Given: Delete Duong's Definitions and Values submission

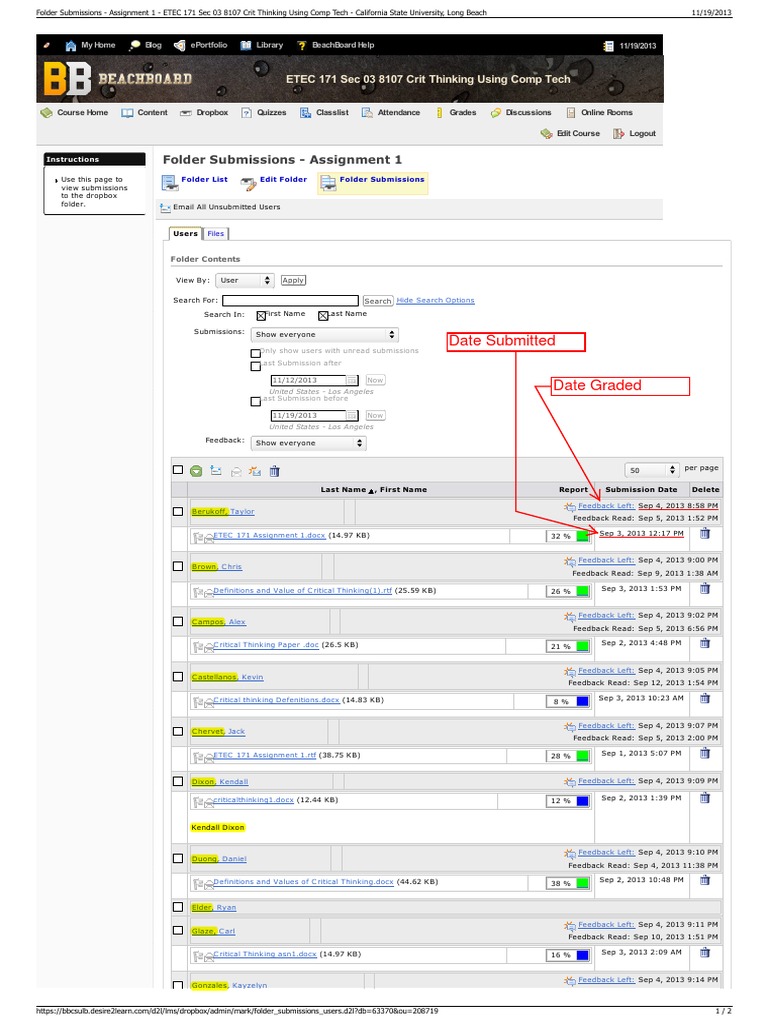Looking at the screenshot, I should tap(705, 880).
